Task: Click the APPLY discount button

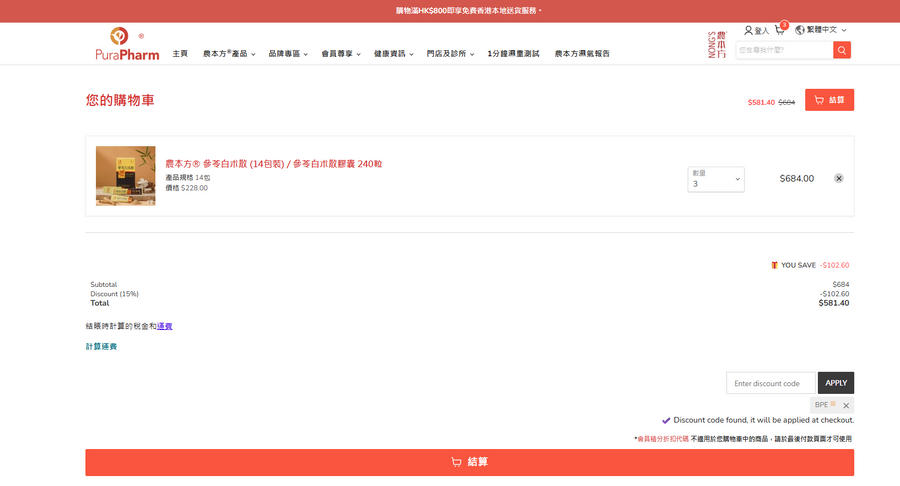Action: (x=836, y=383)
